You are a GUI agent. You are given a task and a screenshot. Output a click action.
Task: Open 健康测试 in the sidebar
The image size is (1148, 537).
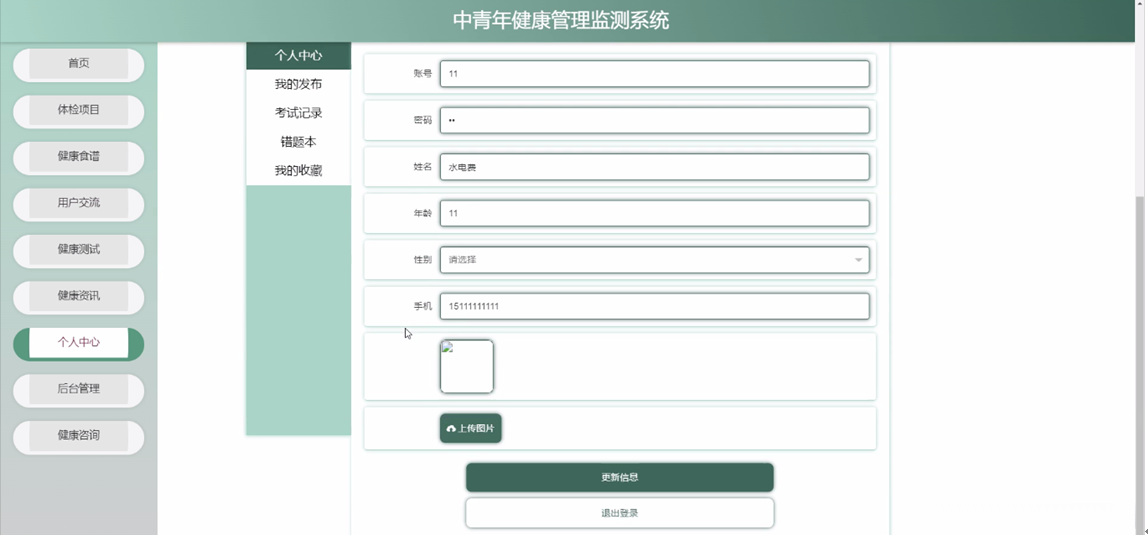pyautogui.click(x=78, y=251)
